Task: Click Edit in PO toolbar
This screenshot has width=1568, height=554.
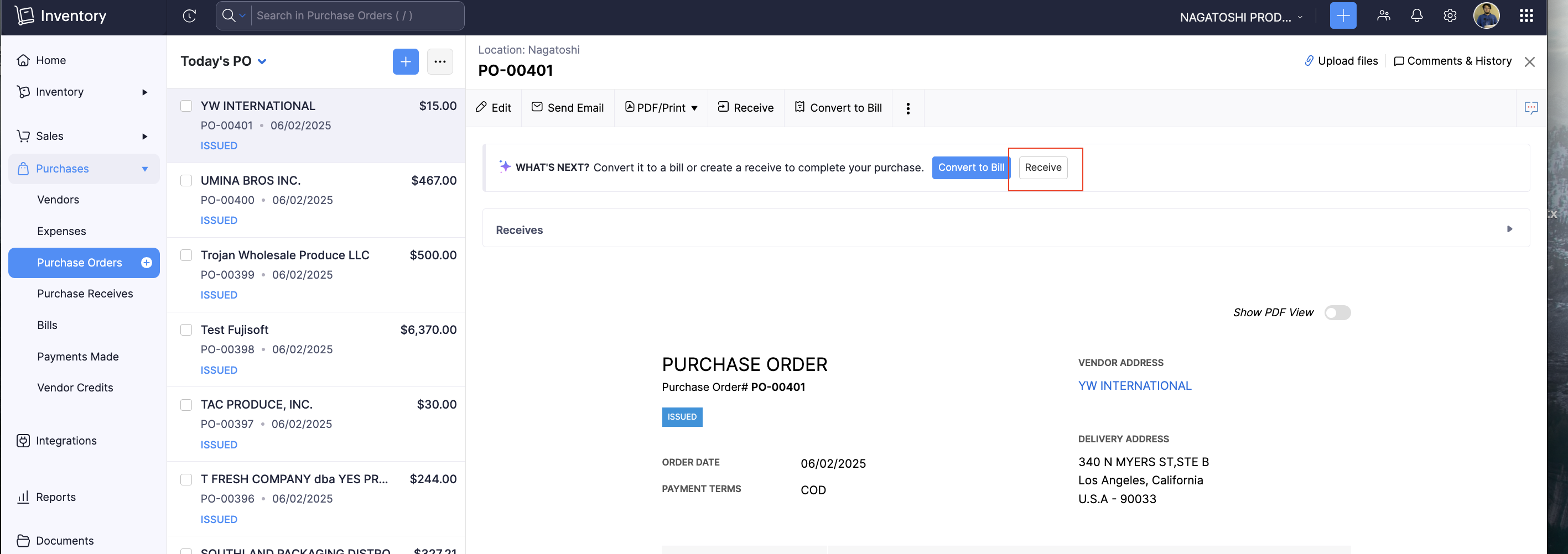Action: (x=493, y=108)
